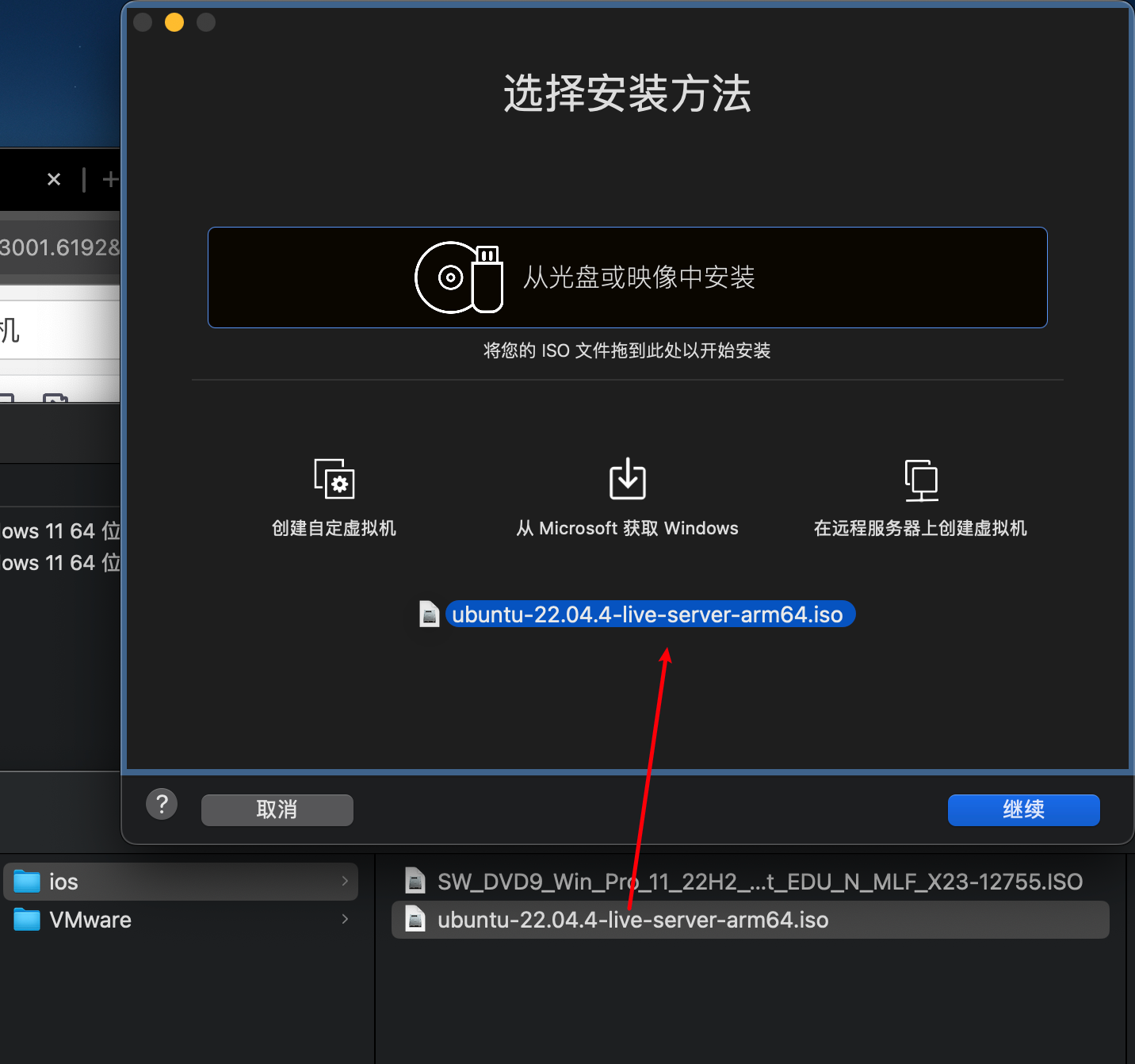Select the 创建自定虚拟机 label
Screen dimensions: 1135x1064
click(x=334, y=528)
